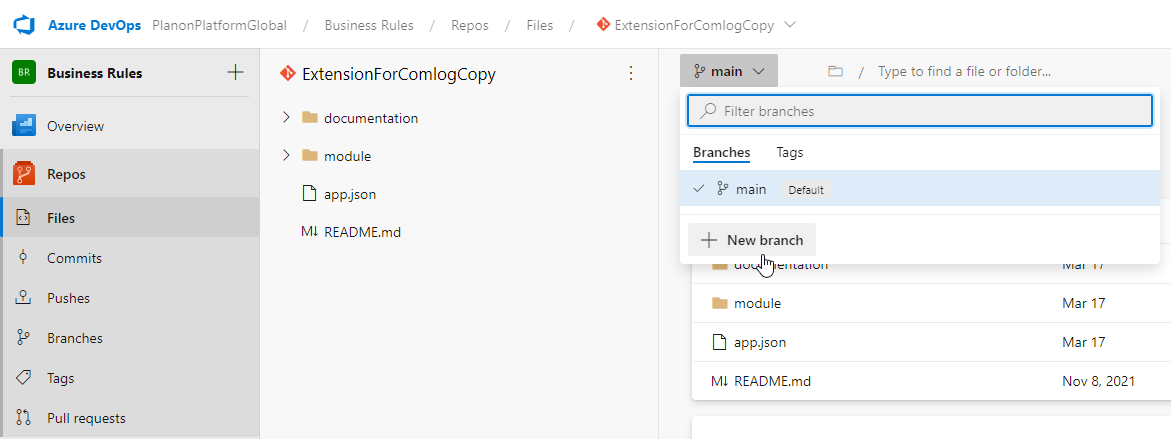Viewport: 1171px width, 439px height.
Task: Expand the module folder in tree
Action: point(286,156)
